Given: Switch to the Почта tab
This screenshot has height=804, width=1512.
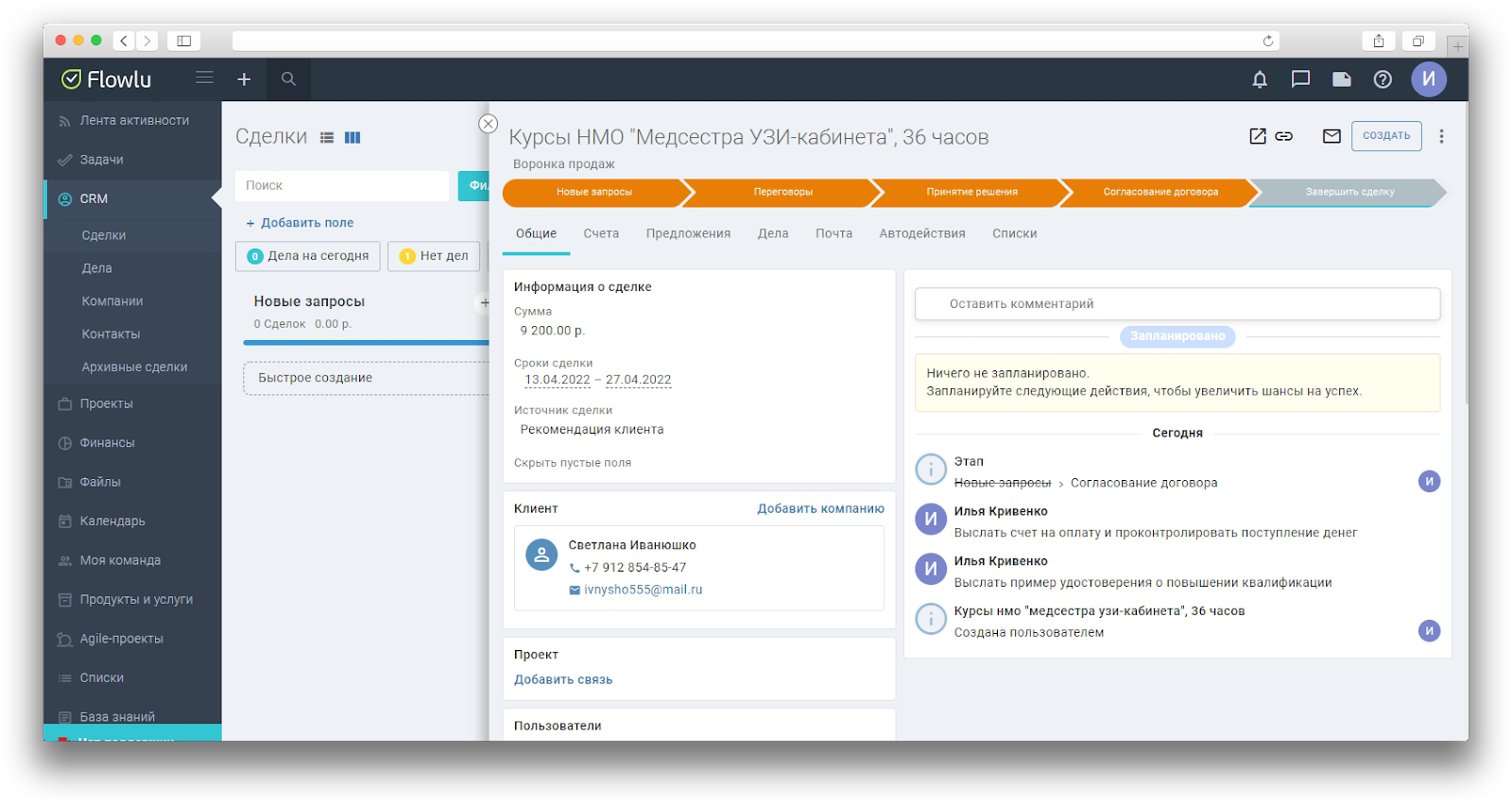Looking at the screenshot, I should click(x=833, y=233).
